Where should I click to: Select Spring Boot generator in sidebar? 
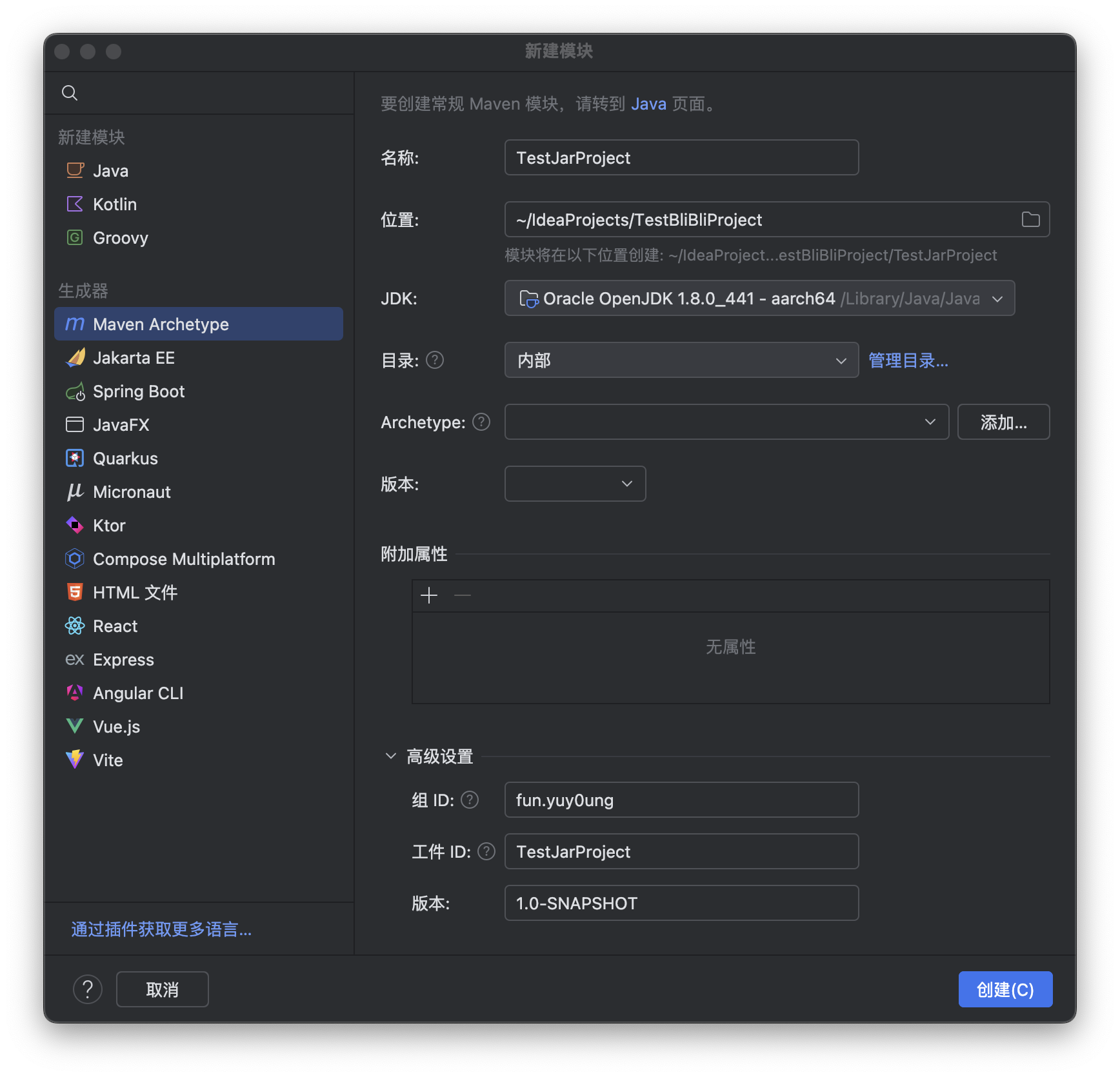[139, 391]
